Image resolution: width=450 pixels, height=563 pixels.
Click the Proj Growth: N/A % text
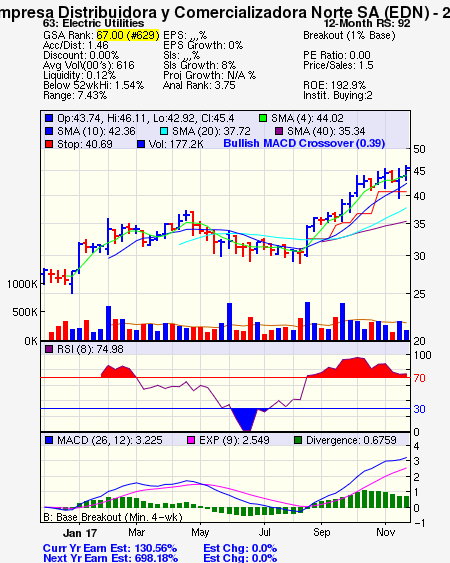pyautogui.click(x=209, y=75)
